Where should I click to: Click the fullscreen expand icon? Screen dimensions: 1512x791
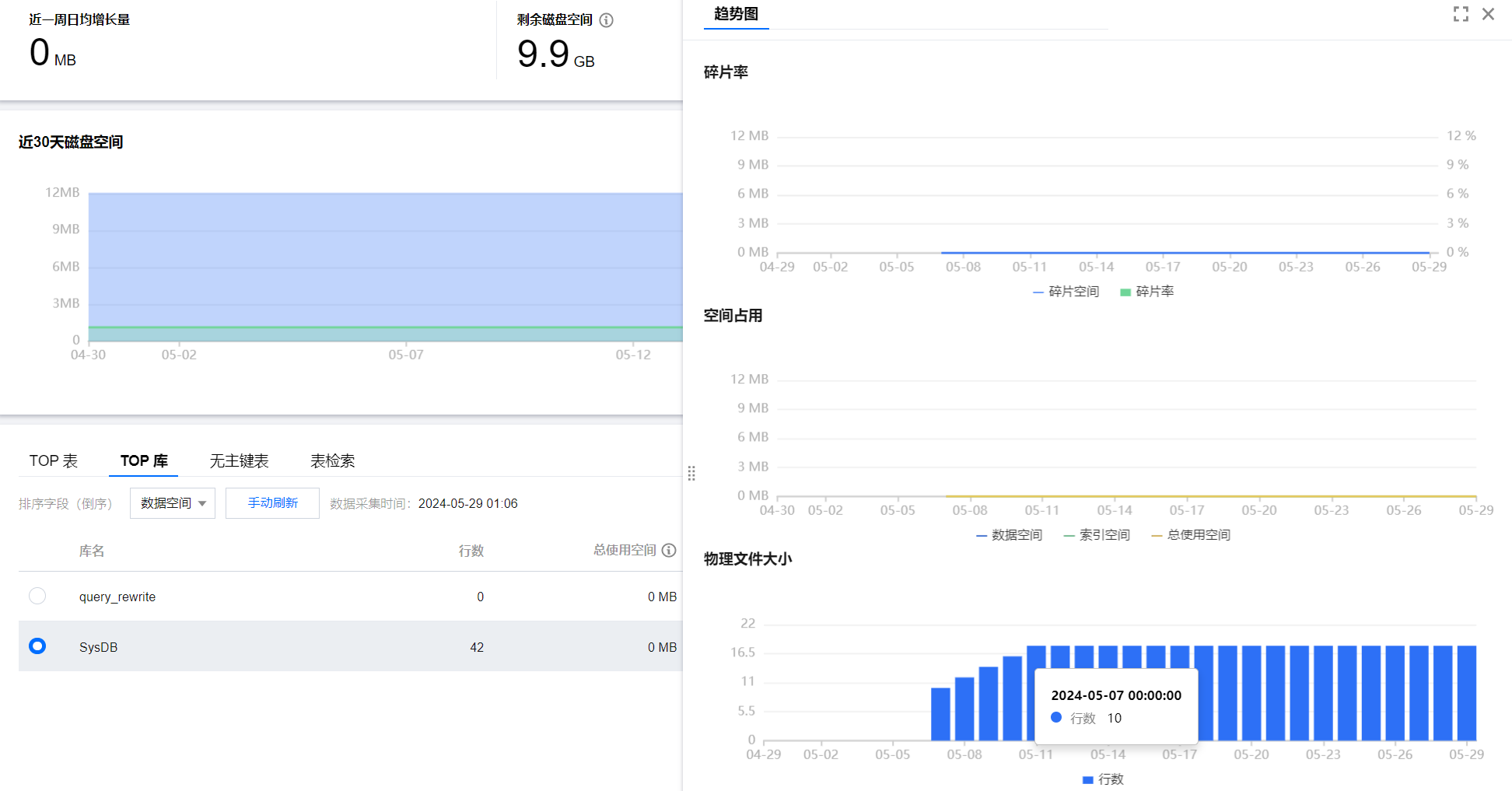point(1461,14)
